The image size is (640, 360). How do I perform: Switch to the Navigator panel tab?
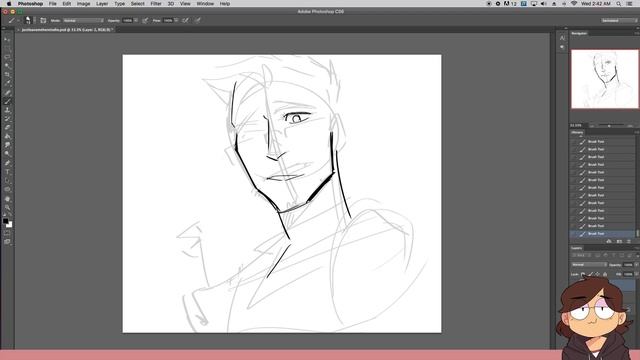coord(579,33)
